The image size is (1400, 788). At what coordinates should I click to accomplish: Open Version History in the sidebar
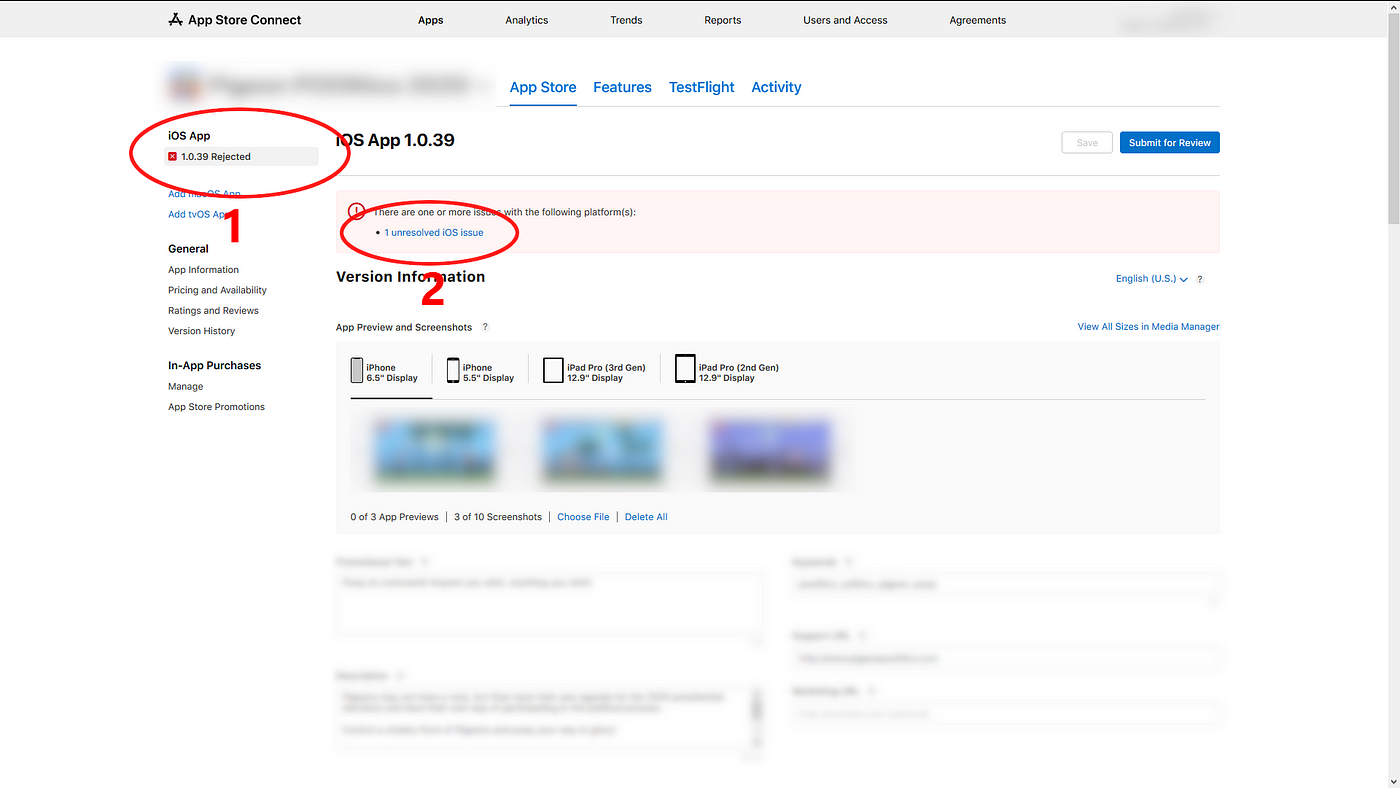(201, 331)
